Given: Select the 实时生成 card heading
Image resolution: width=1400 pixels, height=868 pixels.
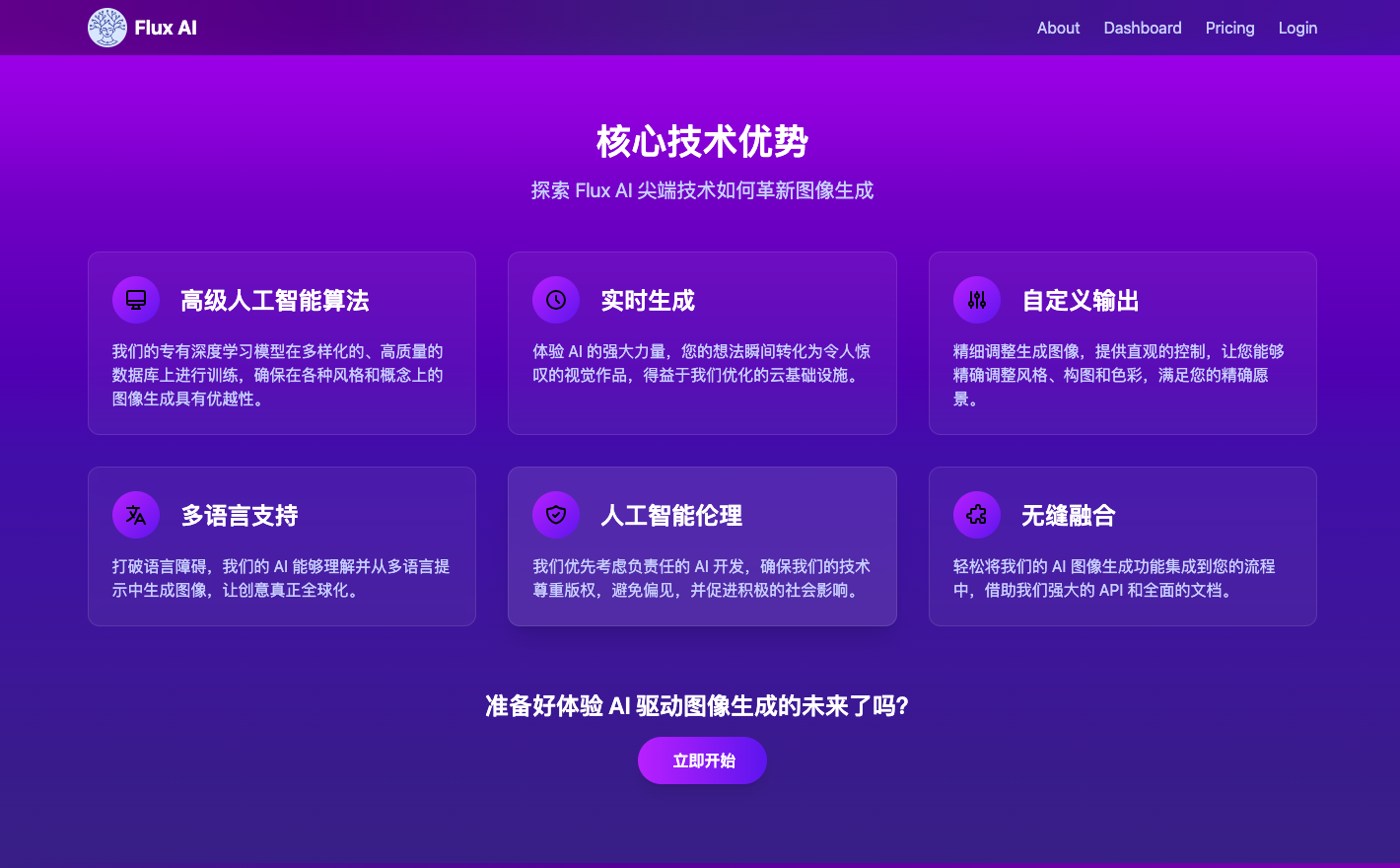Looking at the screenshot, I should pos(648,301).
